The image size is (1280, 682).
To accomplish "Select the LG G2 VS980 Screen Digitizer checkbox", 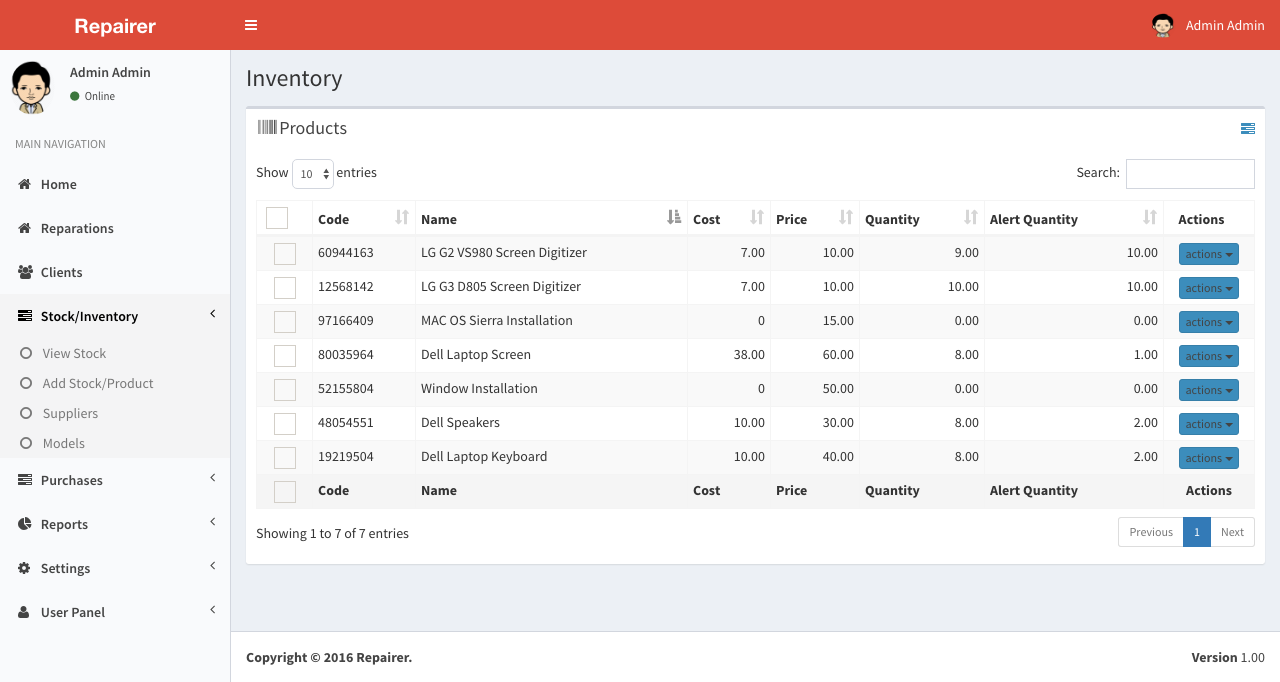I will point(285,254).
